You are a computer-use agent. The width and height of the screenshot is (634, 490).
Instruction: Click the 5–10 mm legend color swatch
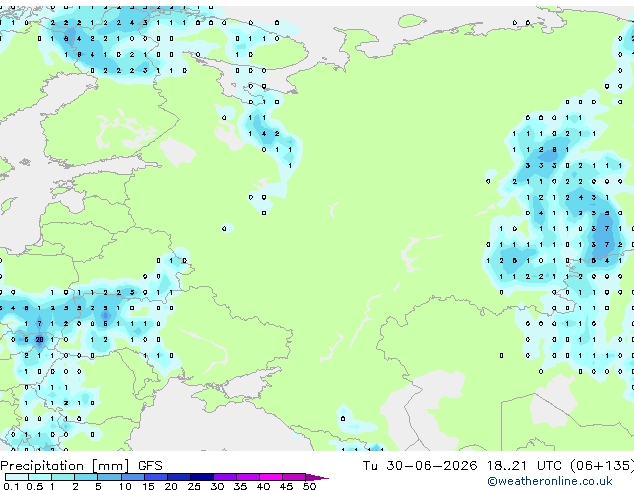(x=109, y=477)
